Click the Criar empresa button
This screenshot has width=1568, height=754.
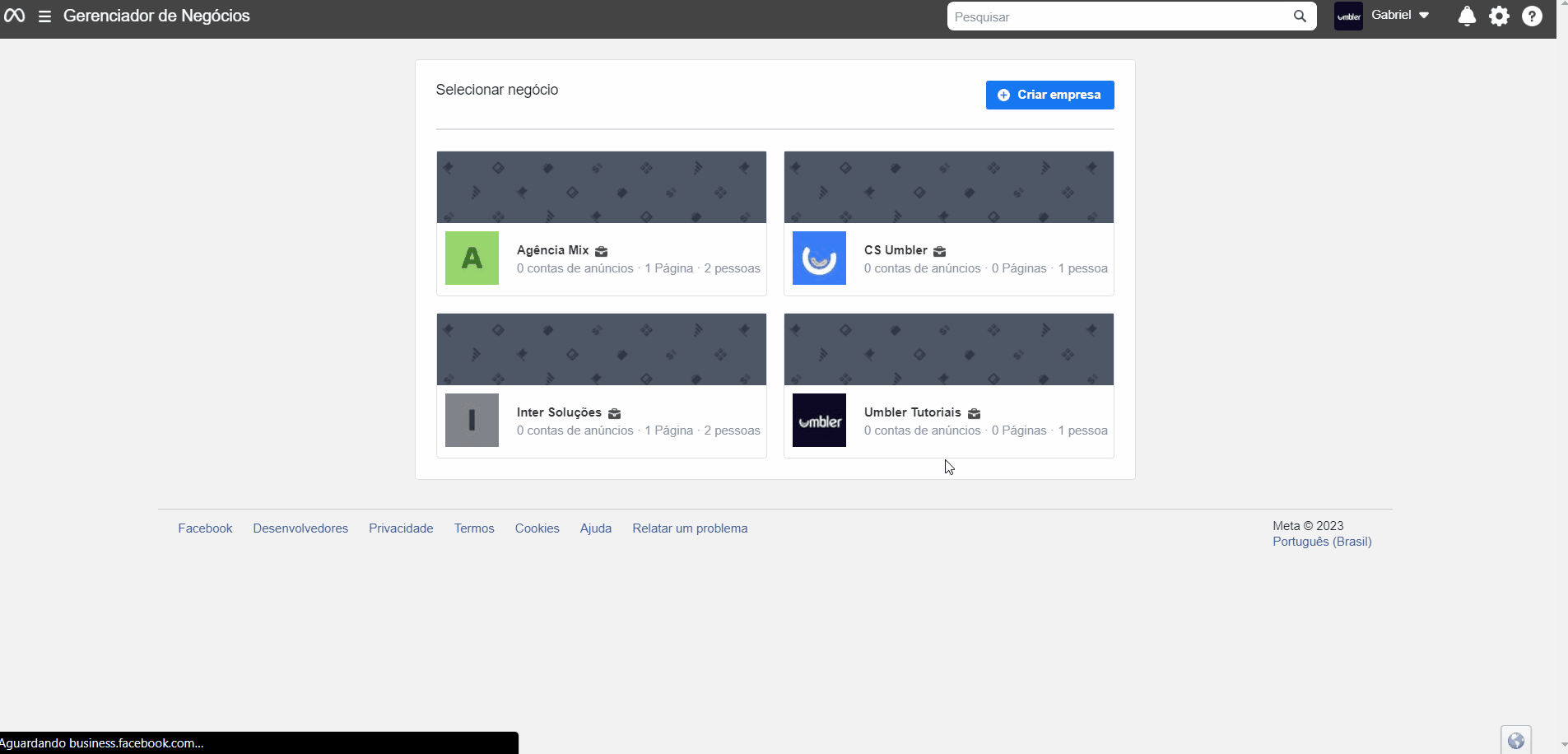1049,95
